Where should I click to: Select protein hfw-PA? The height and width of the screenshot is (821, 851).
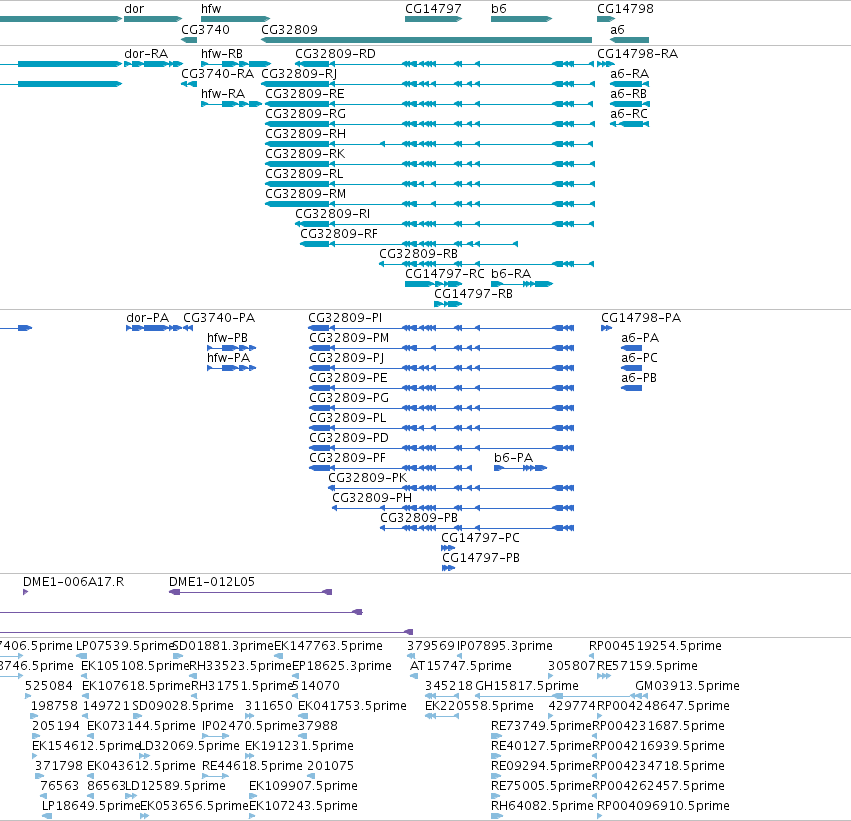click(x=228, y=358)
